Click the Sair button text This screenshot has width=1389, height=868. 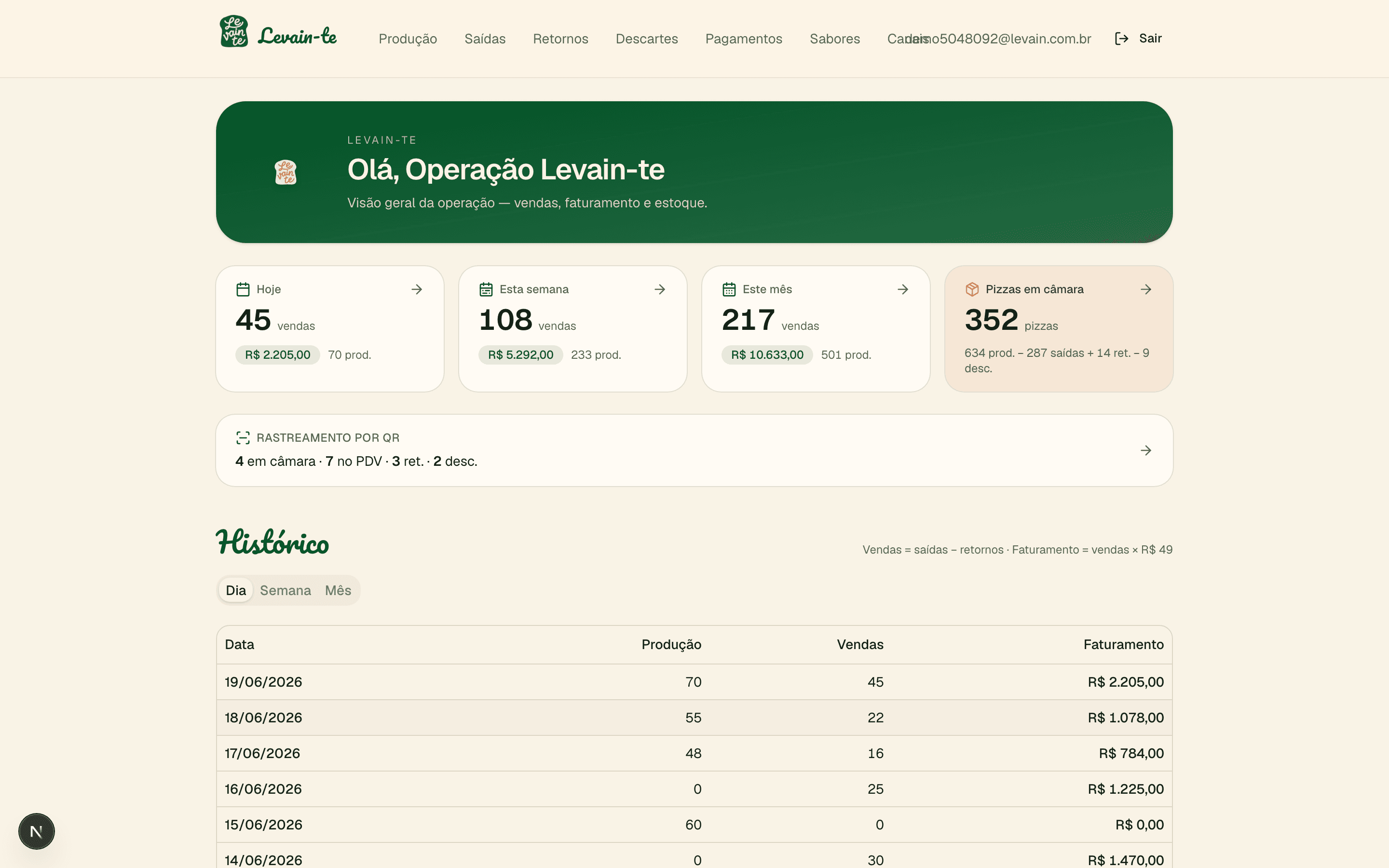(x=1150, y=39)
